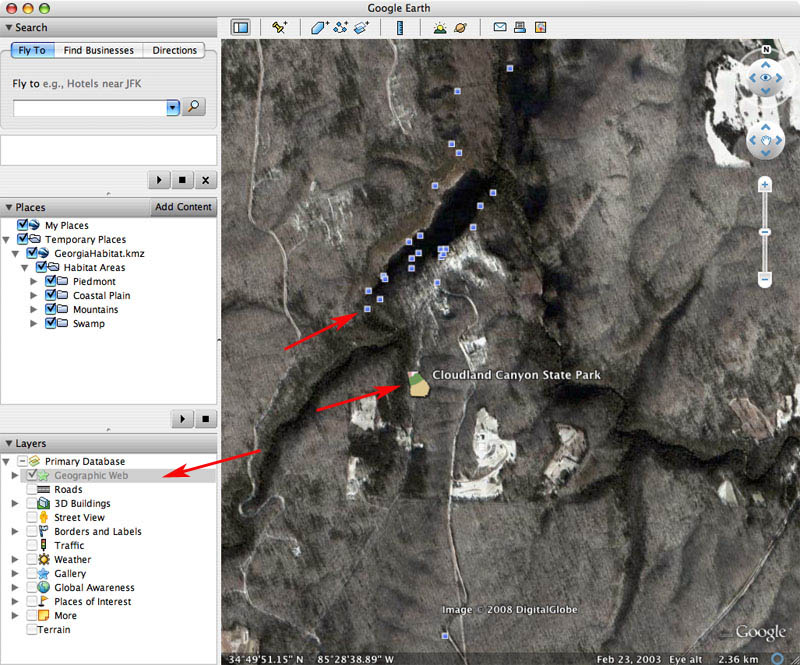Play the Places tour
The height and width of the screenshot is (665, 800).
[x=182, y=419]
